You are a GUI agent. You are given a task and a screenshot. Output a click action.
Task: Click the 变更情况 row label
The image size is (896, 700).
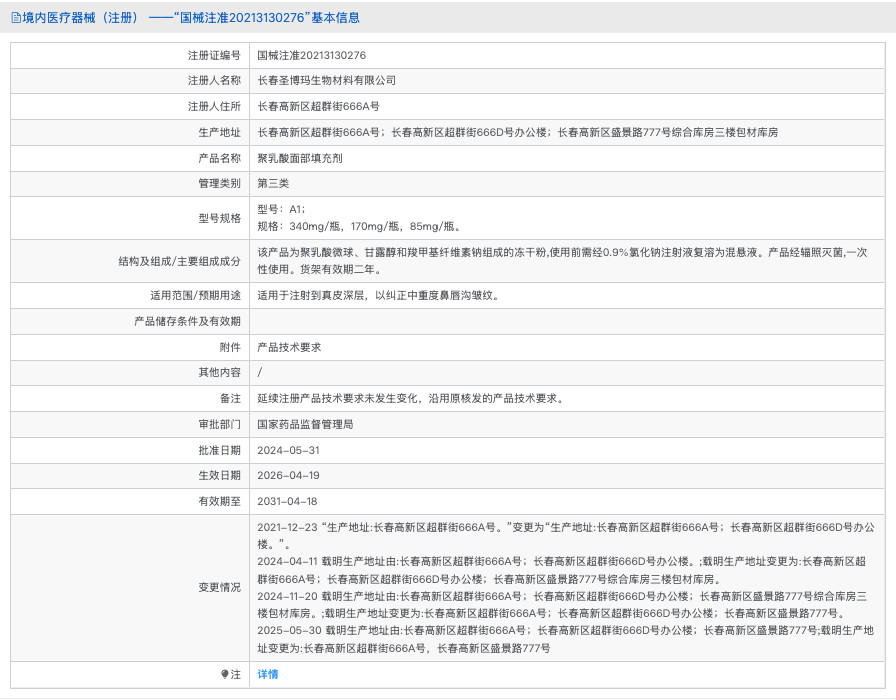click(x=219, y=587)
